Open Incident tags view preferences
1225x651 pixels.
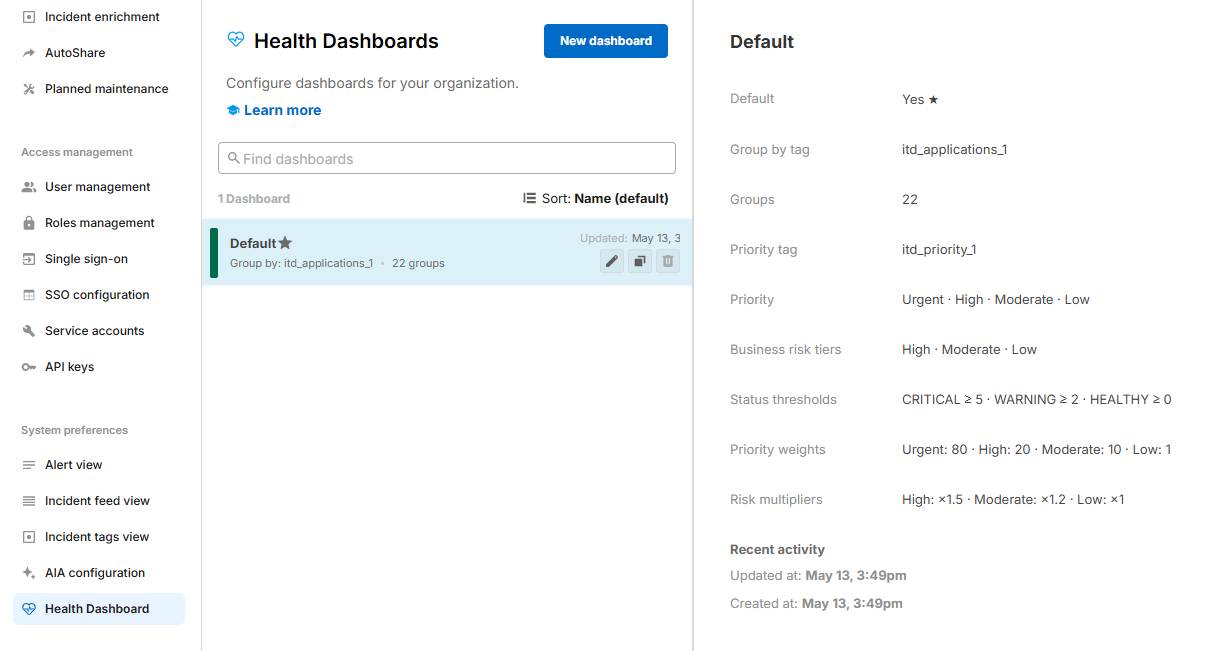tap(98, 537)
